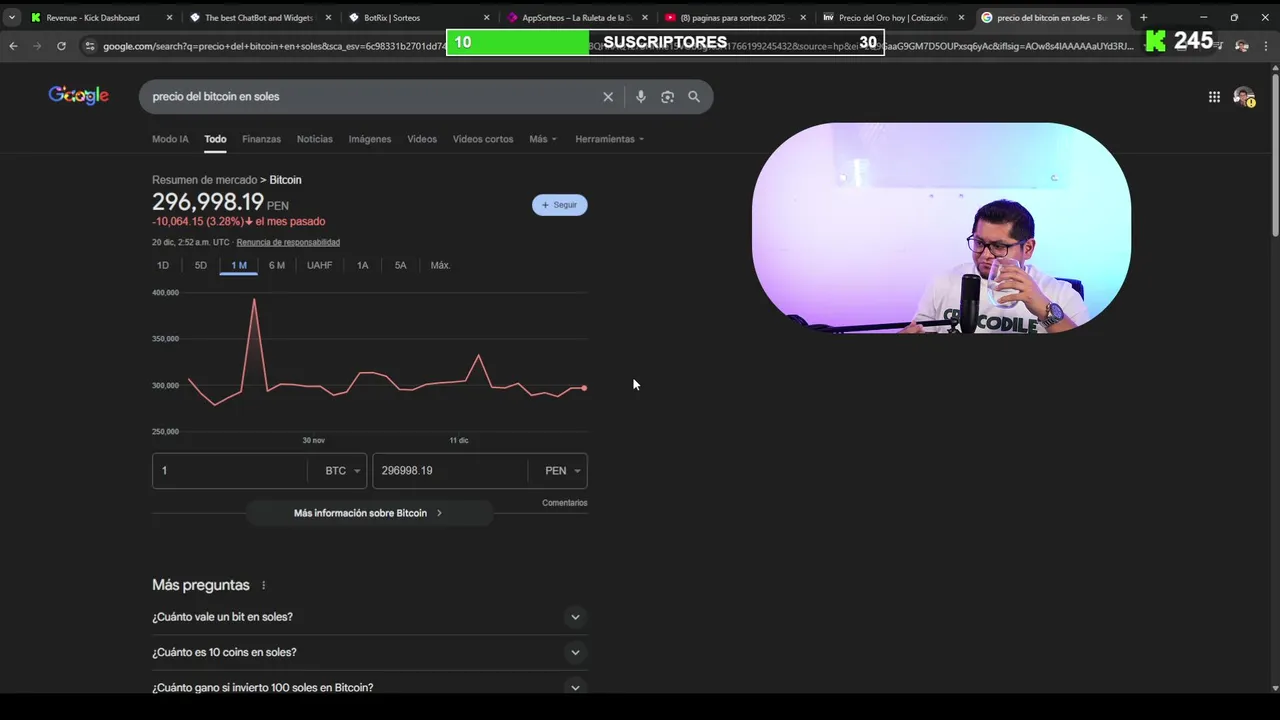Edit the BTC amount field

point(230,471)
